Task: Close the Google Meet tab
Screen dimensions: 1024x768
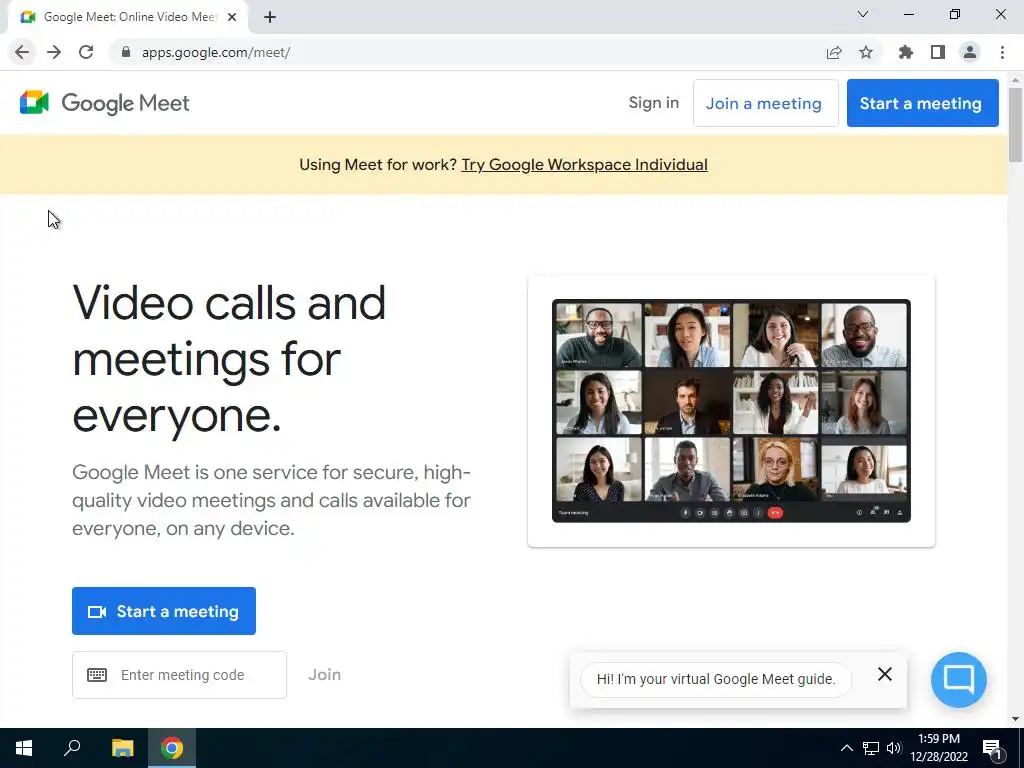Action: [232, 17]
